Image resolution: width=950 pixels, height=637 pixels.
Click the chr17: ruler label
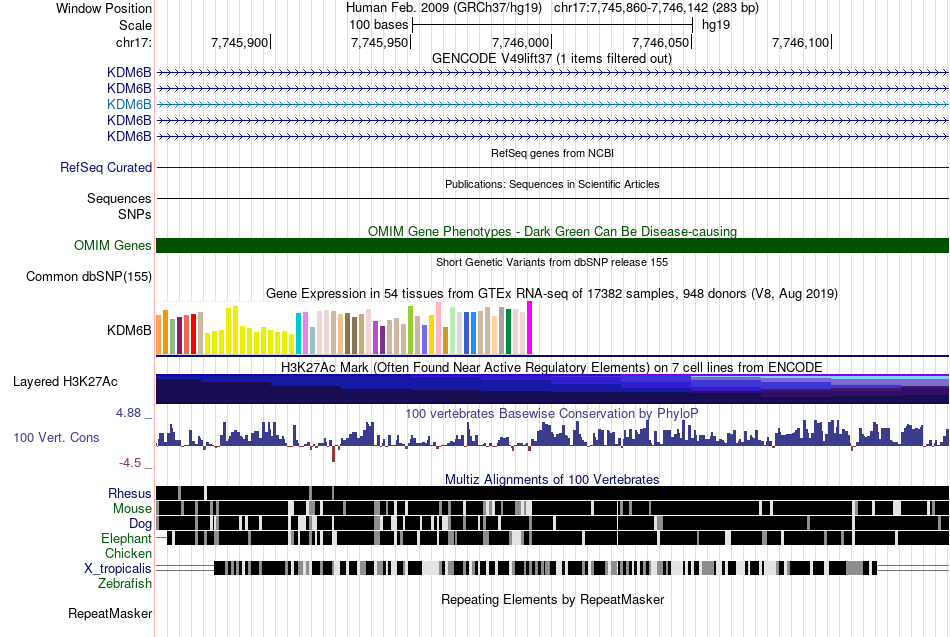tap(133, 42)
